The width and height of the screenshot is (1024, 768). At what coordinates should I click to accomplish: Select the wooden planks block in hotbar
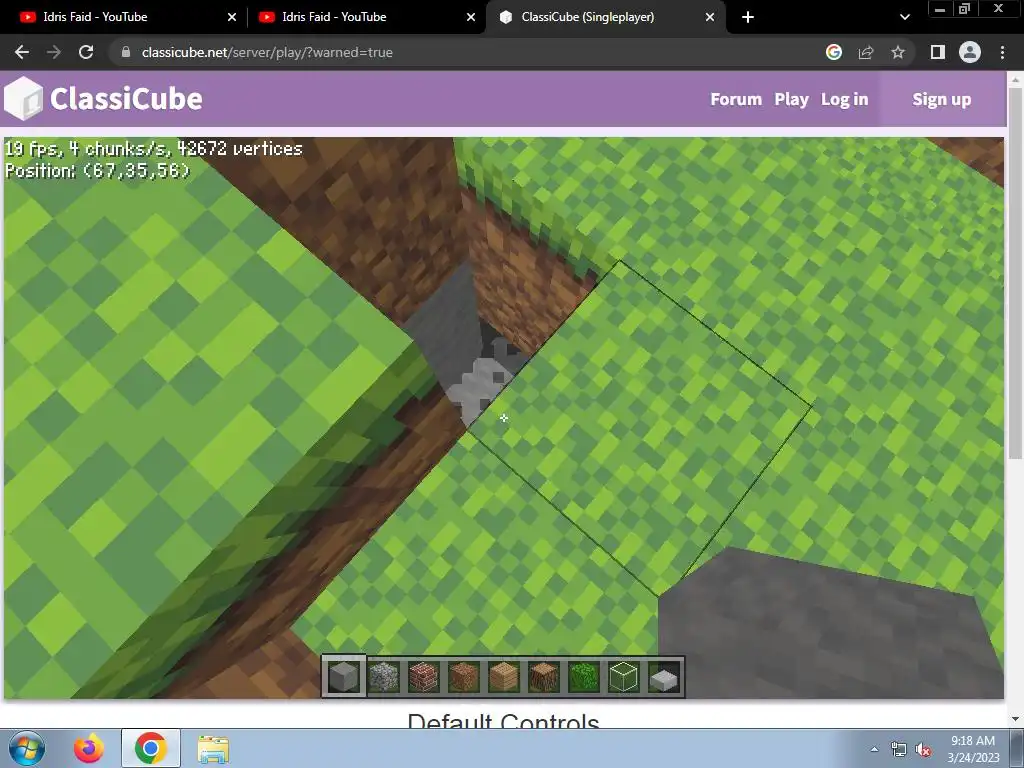point(504,677)
